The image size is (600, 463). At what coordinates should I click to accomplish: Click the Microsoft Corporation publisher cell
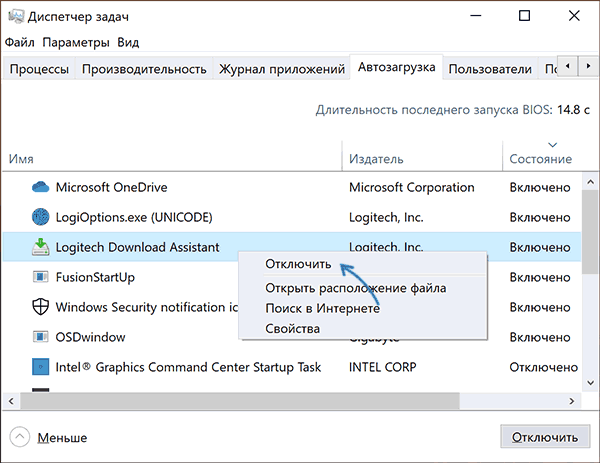pos(411,187)
